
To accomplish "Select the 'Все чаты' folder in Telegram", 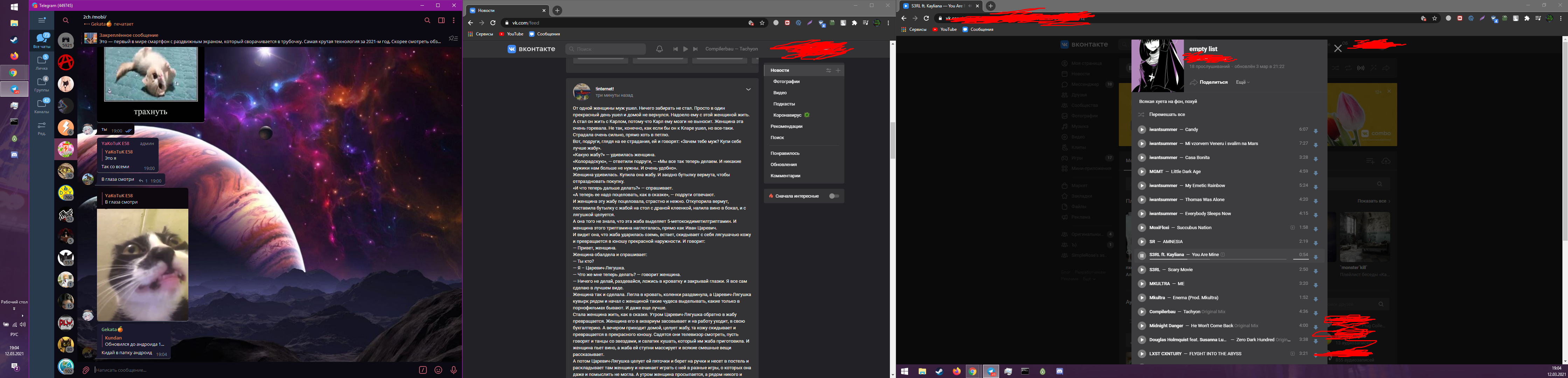I will tap(42, 41).
